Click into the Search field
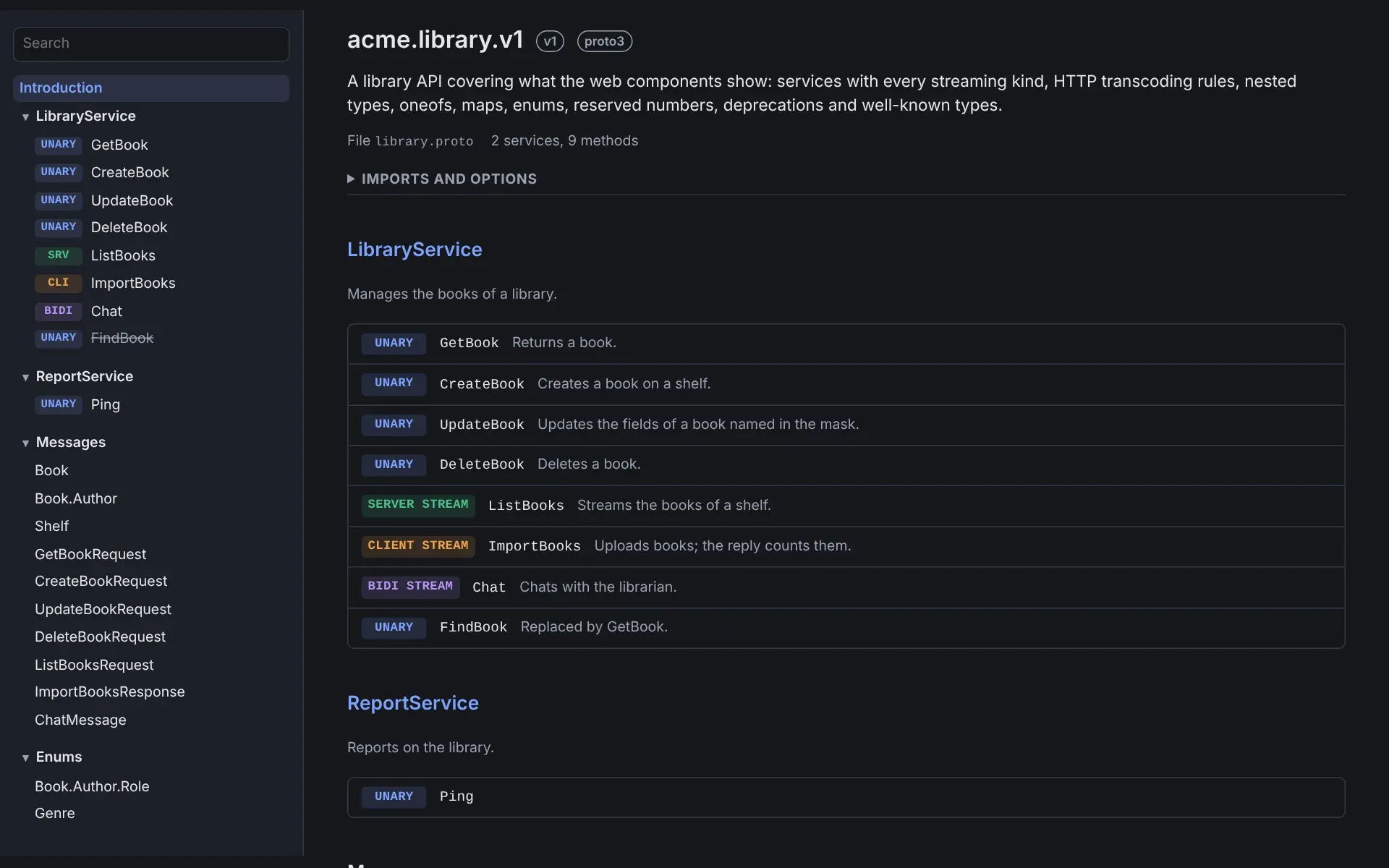 coord(151,44)
